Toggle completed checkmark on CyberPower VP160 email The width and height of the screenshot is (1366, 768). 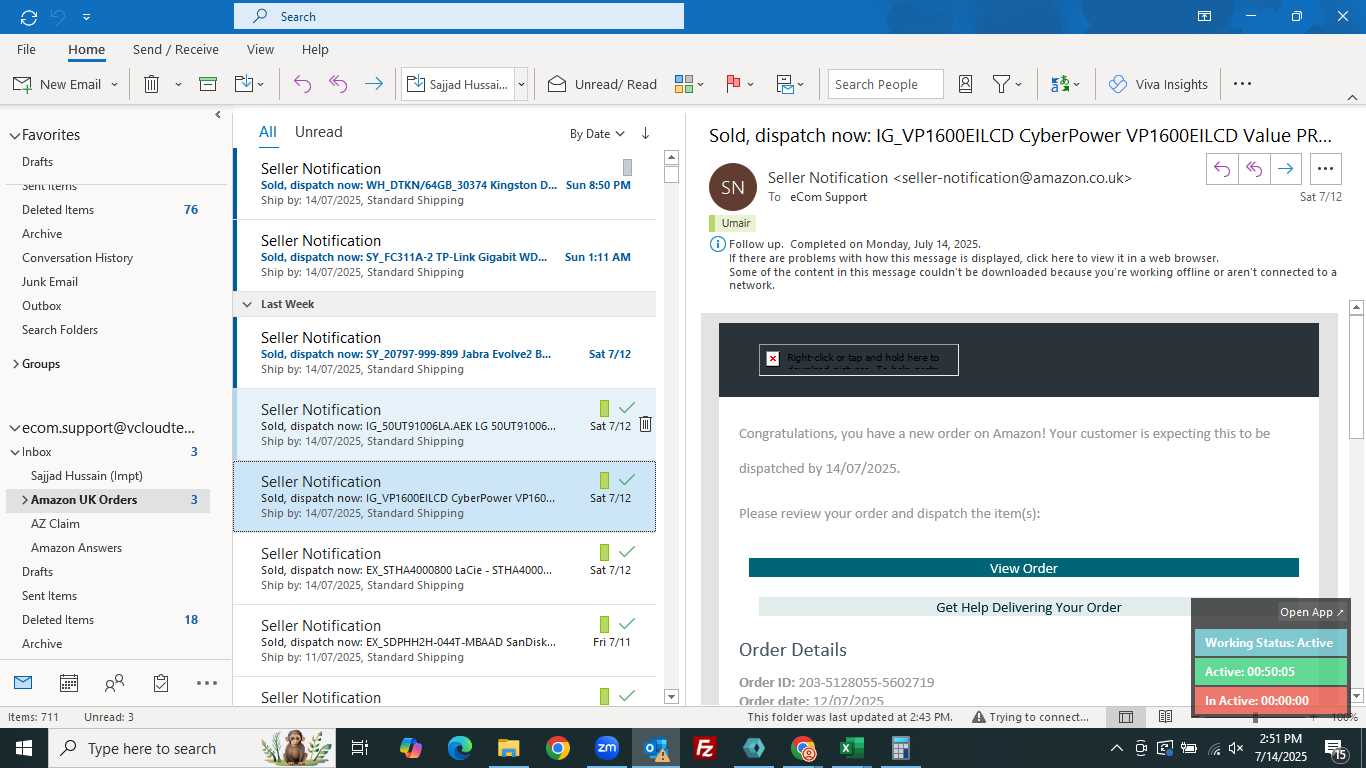pos(627,480)
